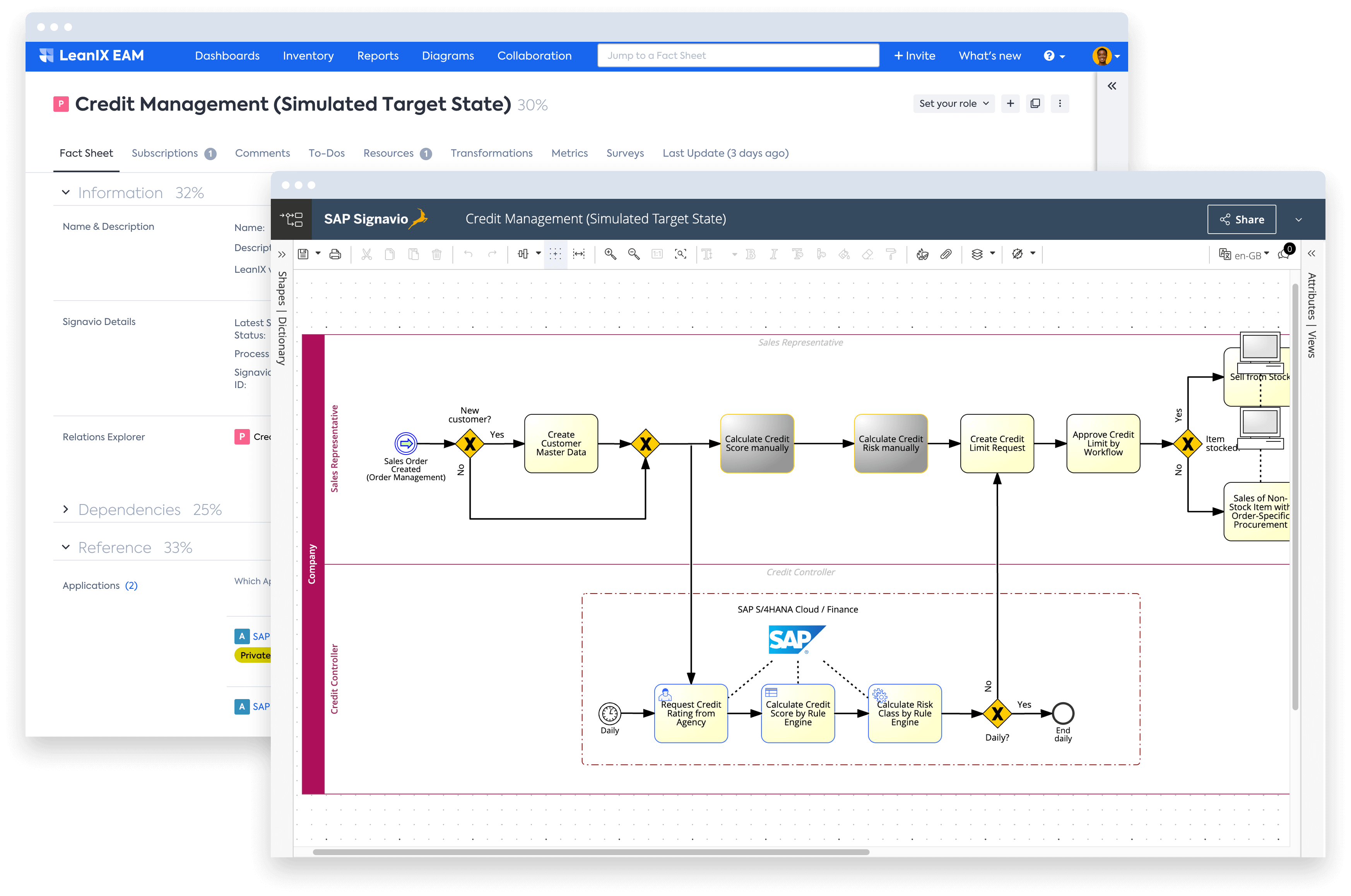Toggle the snap-to-grid dots button

(x=556, y=254)
